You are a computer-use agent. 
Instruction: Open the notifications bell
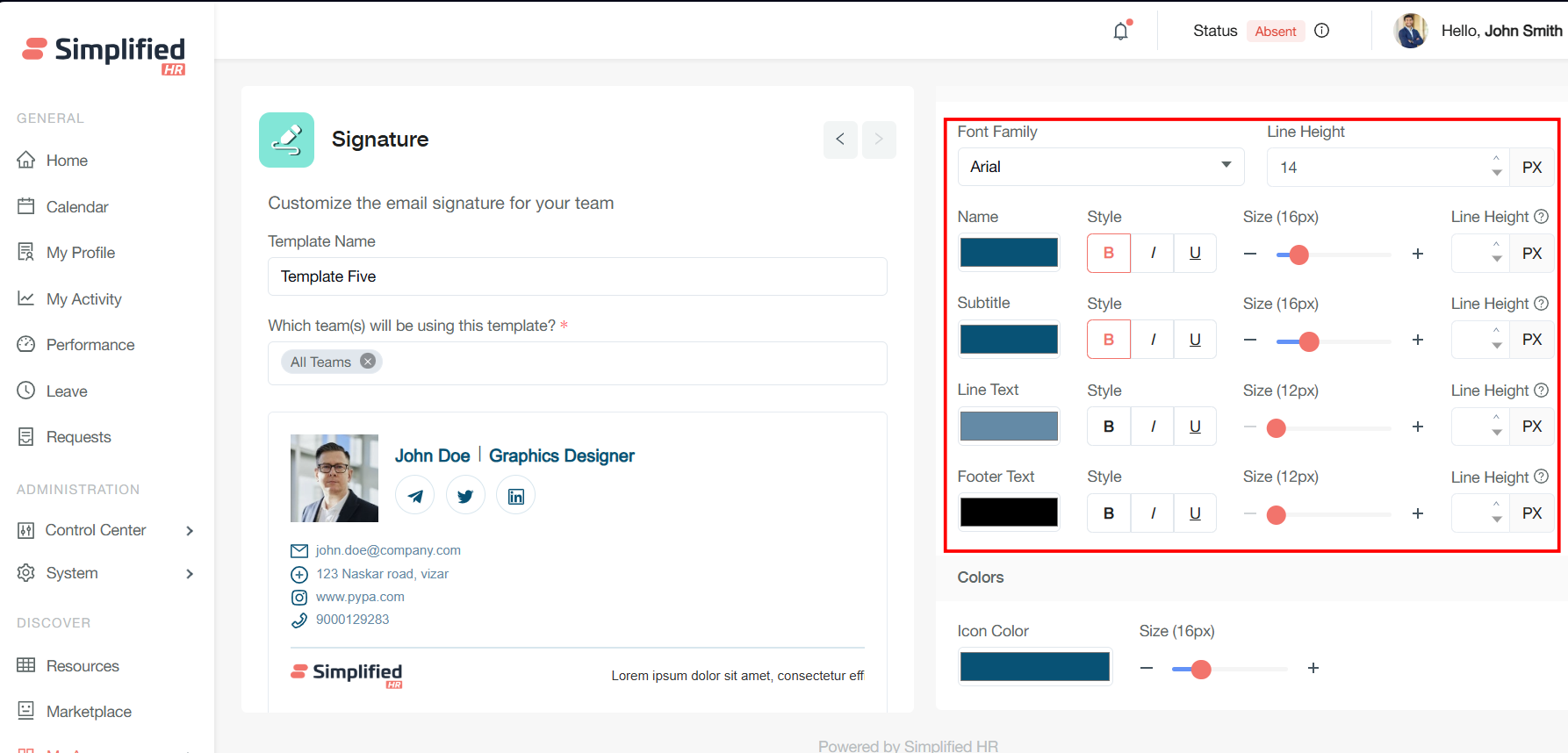(x=1121, y=32)
